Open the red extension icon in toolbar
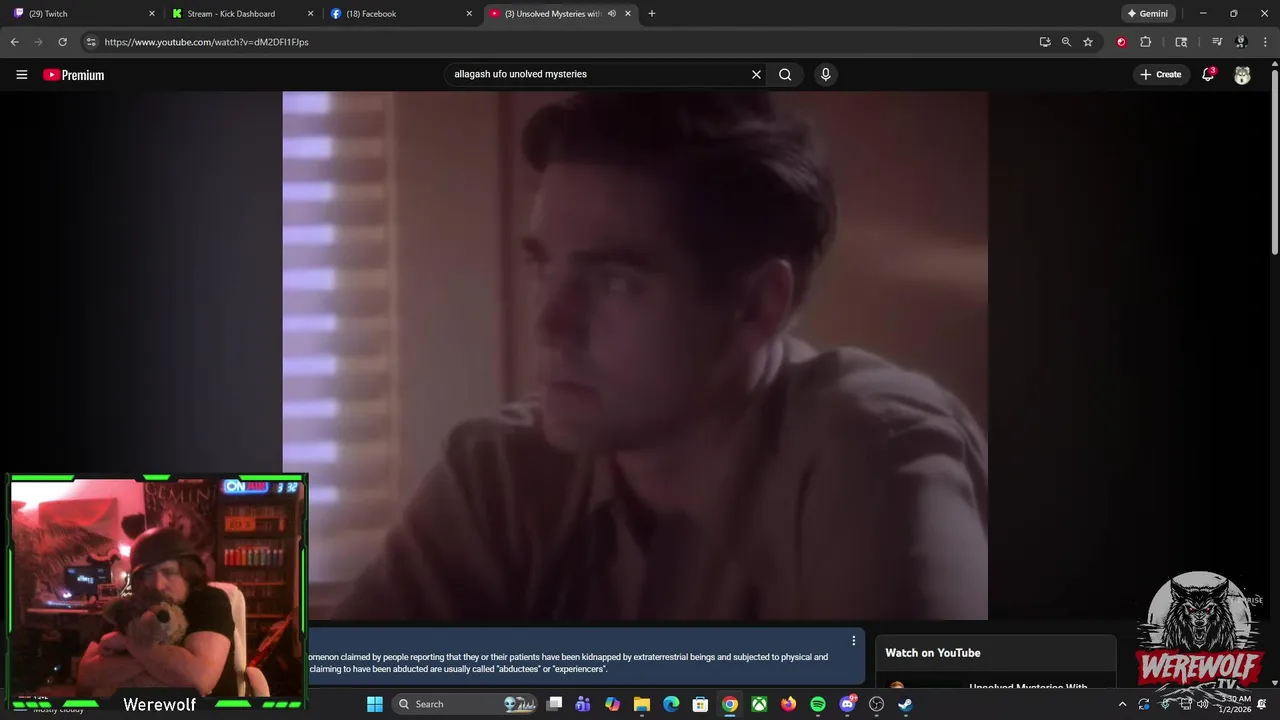1280x720 pixels. click(1121, 42)
